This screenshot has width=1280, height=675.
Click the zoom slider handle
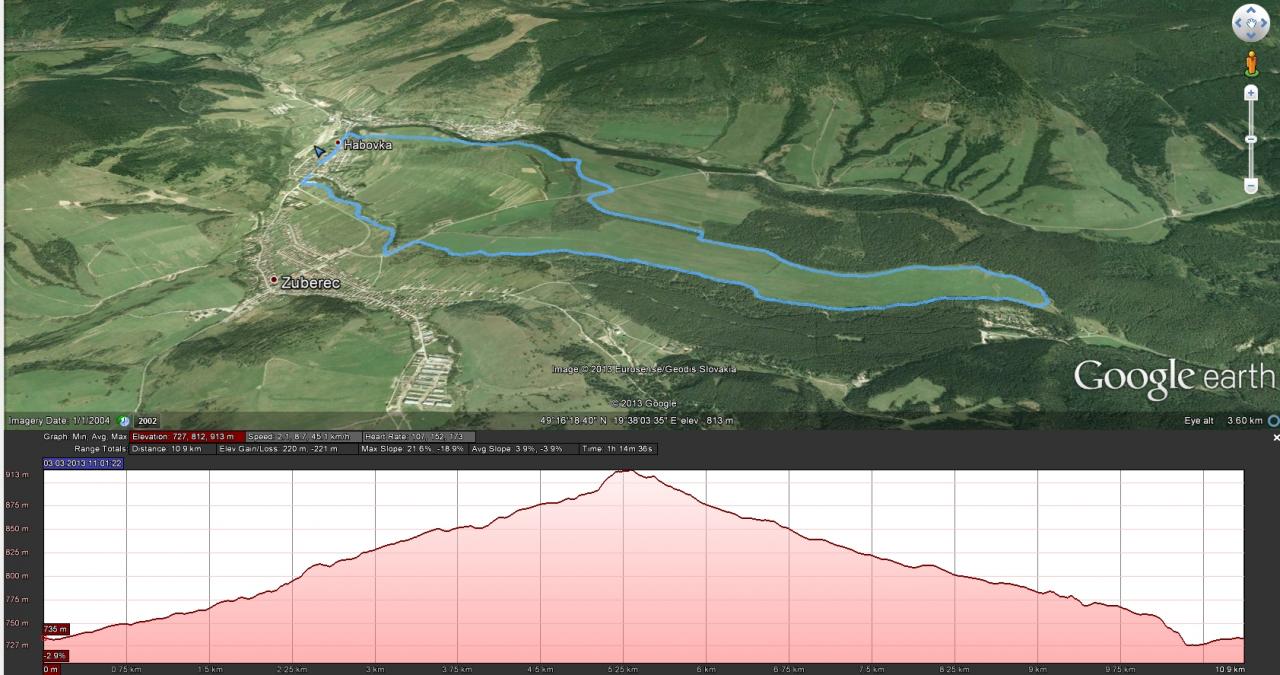[1250, 139]
